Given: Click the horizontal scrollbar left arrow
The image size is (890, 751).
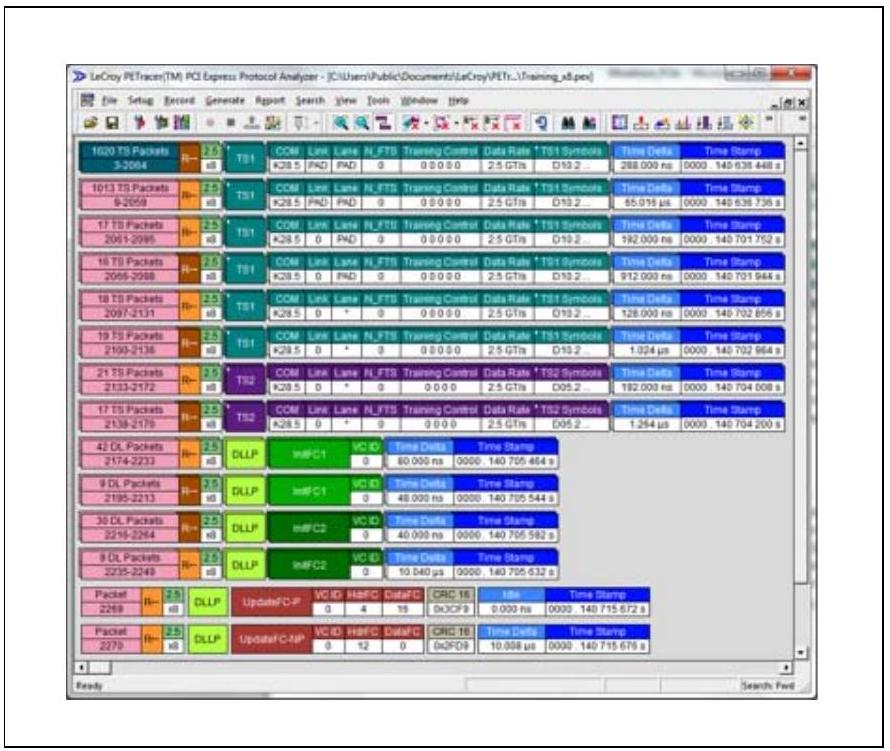Looking at the screenshot, I should pos(82,668).
